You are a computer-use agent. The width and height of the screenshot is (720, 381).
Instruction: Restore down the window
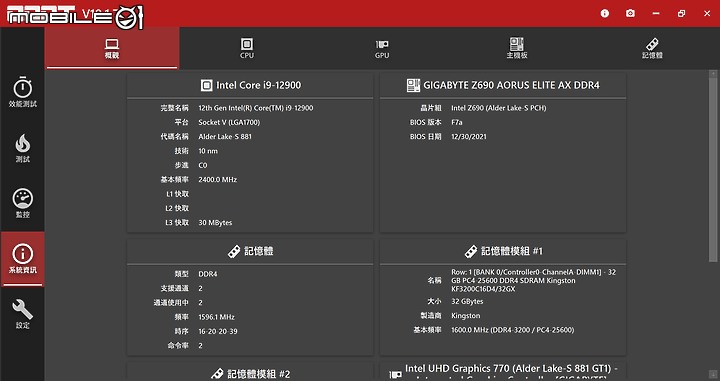(x=681, y=13)
